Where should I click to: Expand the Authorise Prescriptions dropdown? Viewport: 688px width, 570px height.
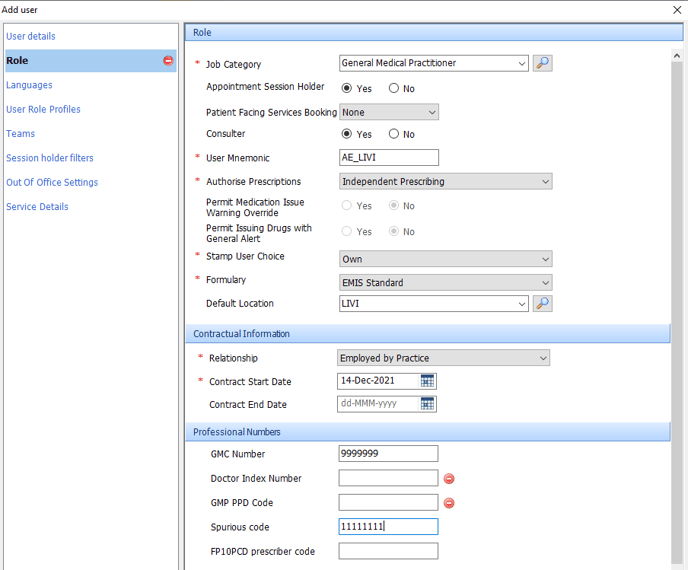click(x=445, y=182)
